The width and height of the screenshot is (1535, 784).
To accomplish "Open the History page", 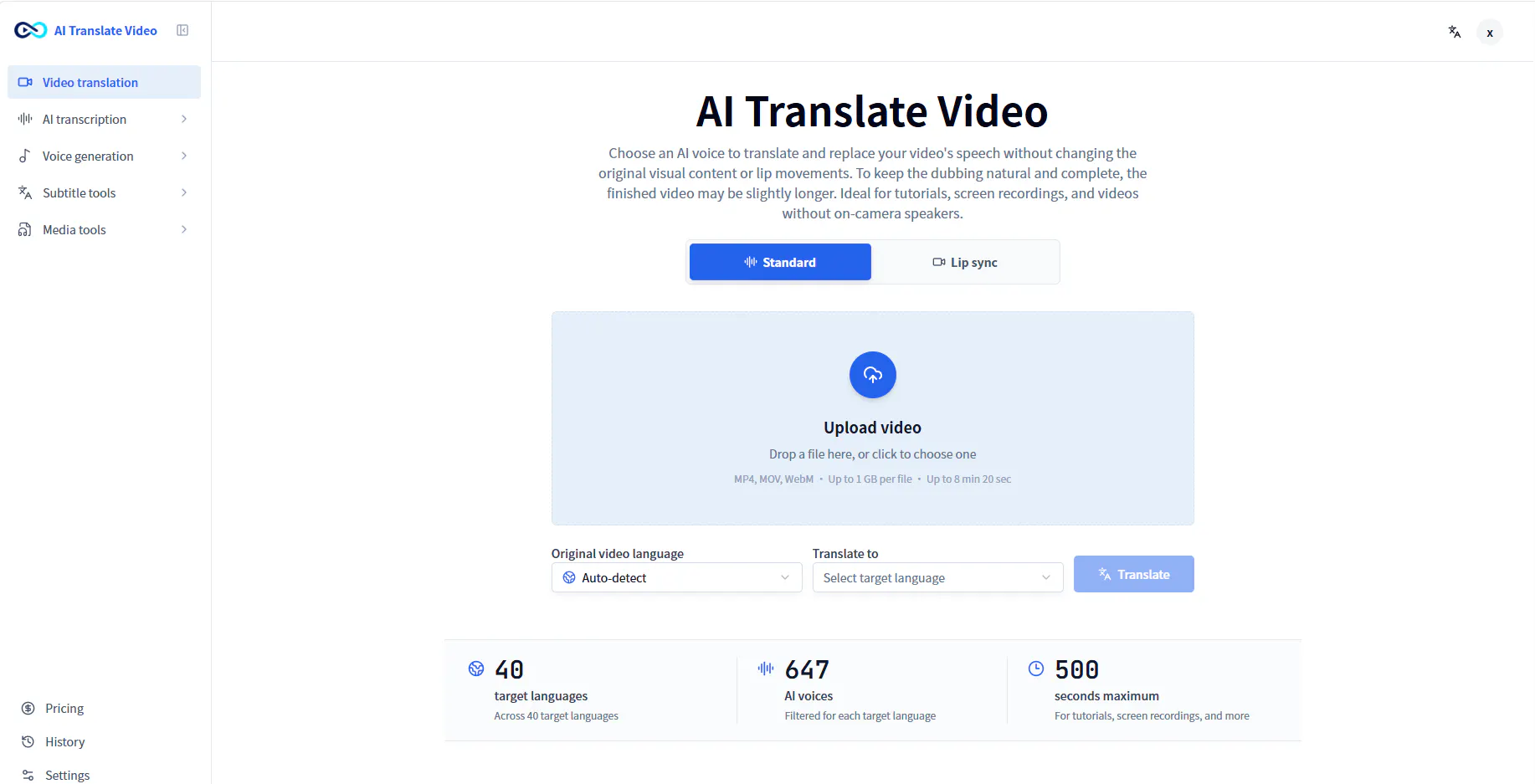I will coord(64,741).
